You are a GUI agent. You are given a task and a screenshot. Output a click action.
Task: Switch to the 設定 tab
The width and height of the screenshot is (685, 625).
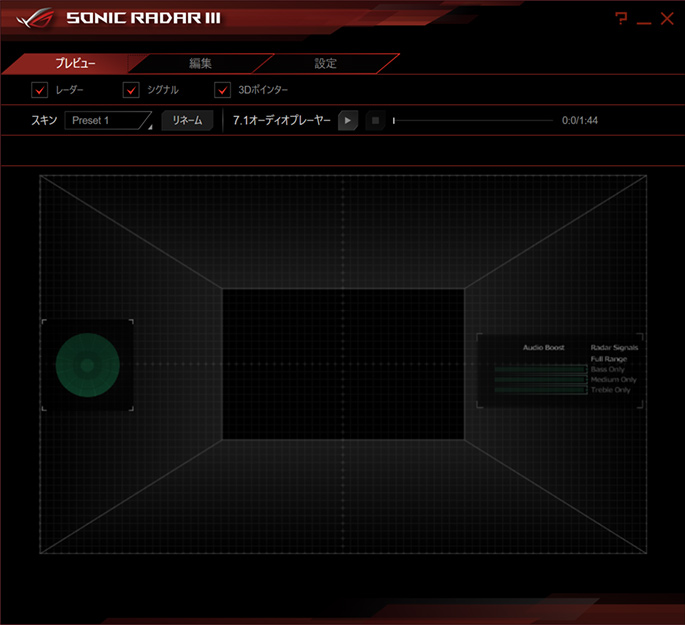[325, 63]
